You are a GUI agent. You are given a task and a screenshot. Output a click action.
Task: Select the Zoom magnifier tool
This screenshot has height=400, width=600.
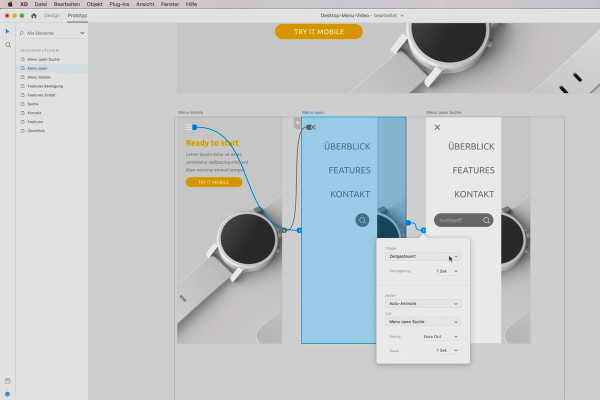point(8,45)
